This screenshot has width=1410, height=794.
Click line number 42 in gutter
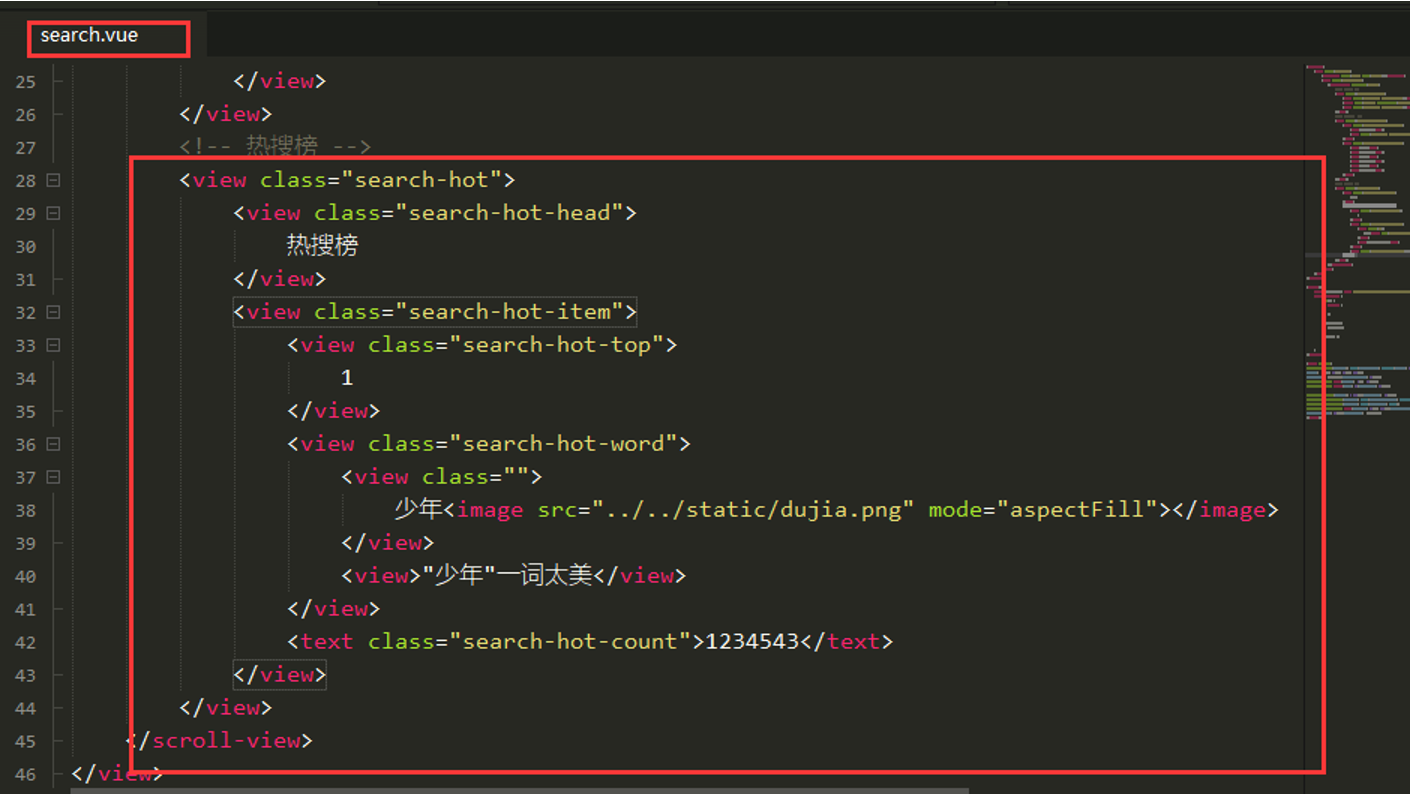pyautogui.click(x=25, y=643)
